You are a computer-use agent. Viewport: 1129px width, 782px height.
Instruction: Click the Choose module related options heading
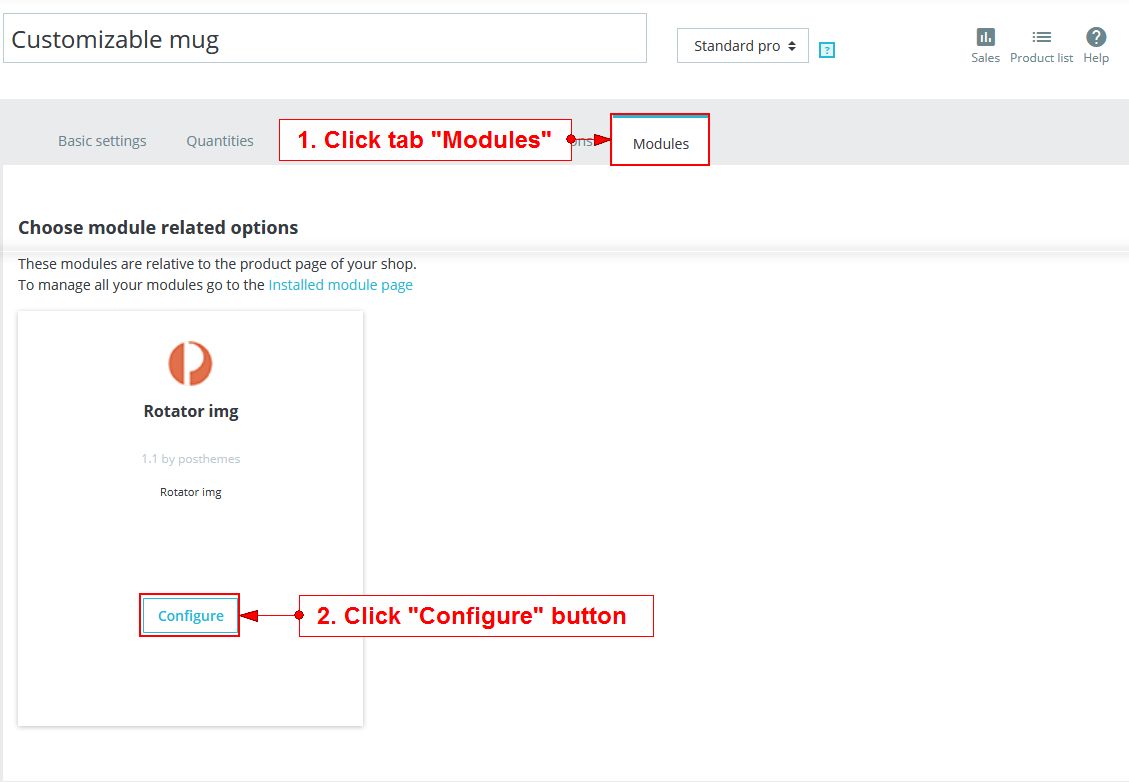pyautogui.click(x=158, y=228)
